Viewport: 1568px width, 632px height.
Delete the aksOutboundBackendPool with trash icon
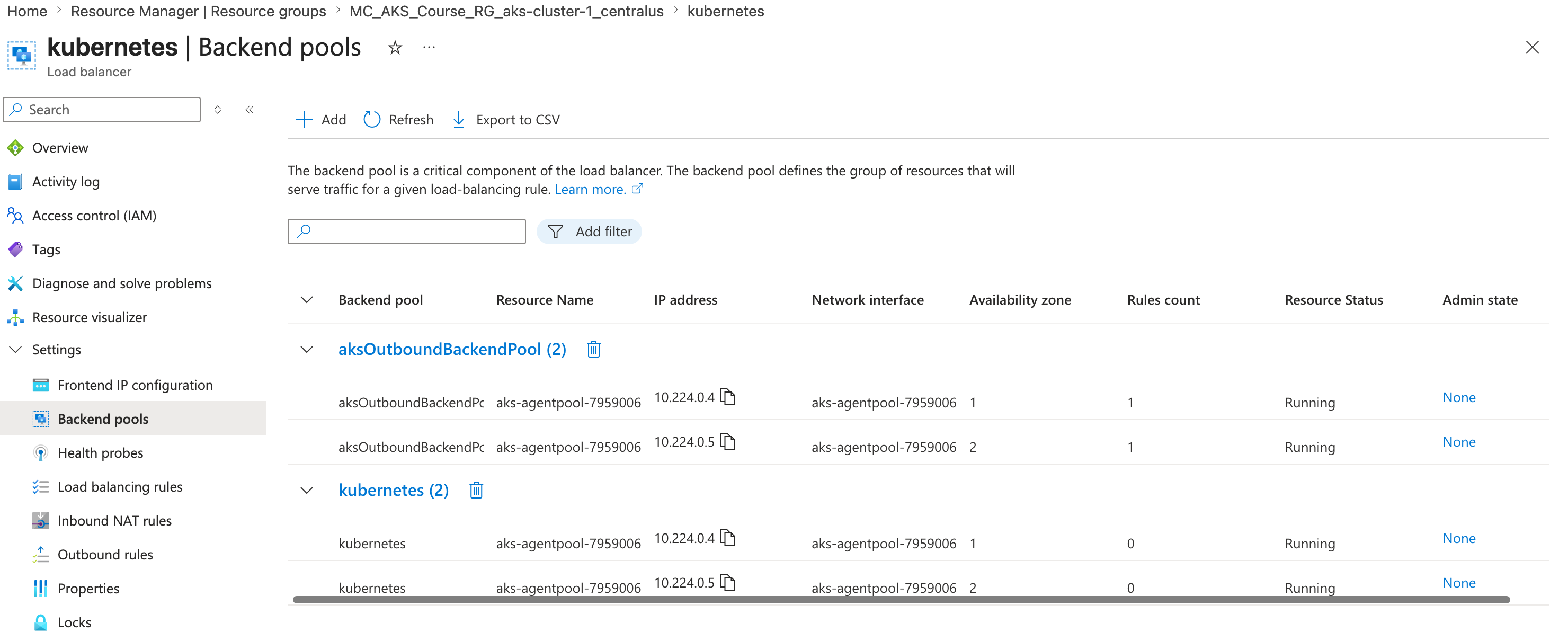tap(593, 349)
